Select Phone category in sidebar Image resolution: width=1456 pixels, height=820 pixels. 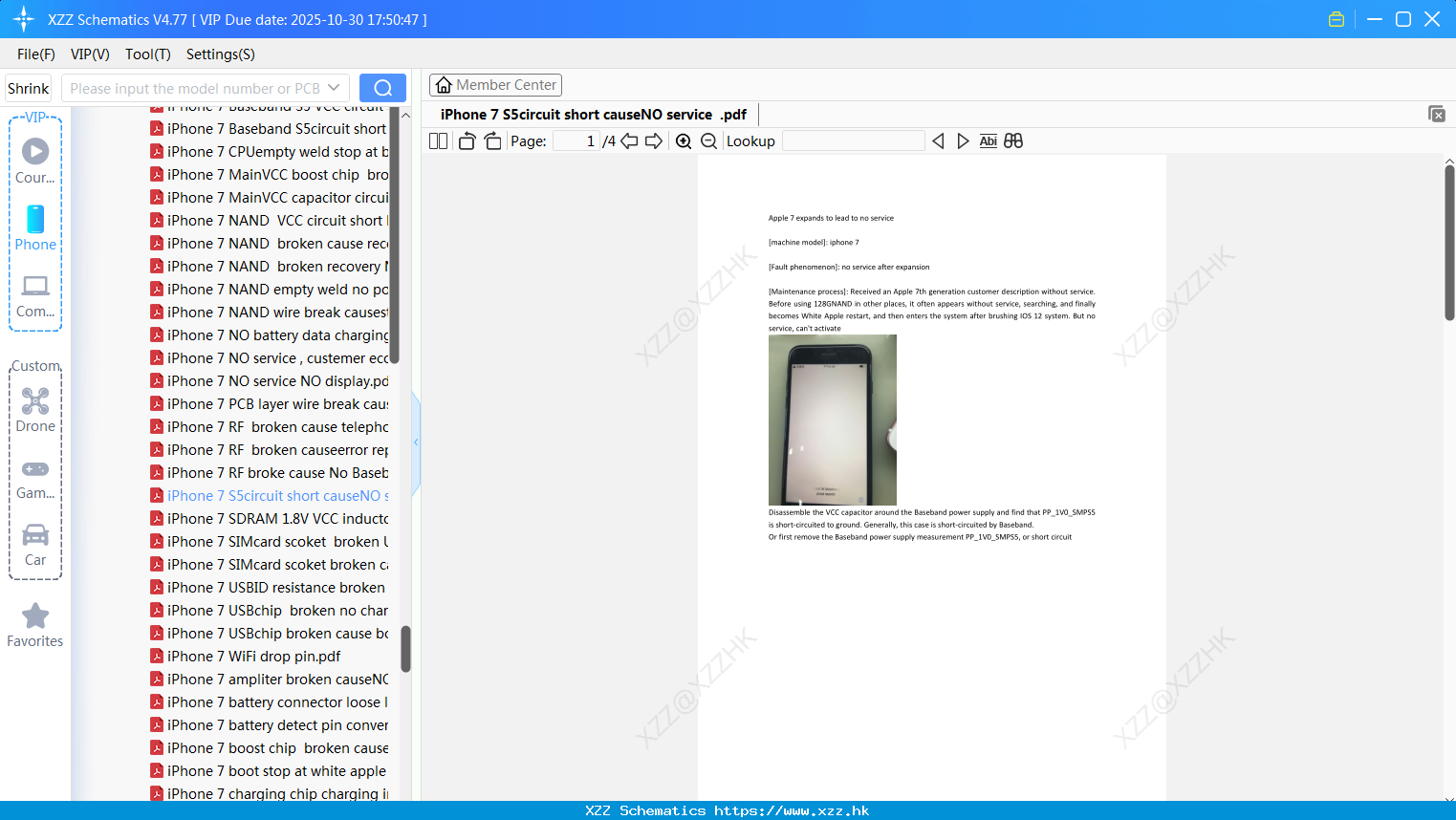pos(35,228)
